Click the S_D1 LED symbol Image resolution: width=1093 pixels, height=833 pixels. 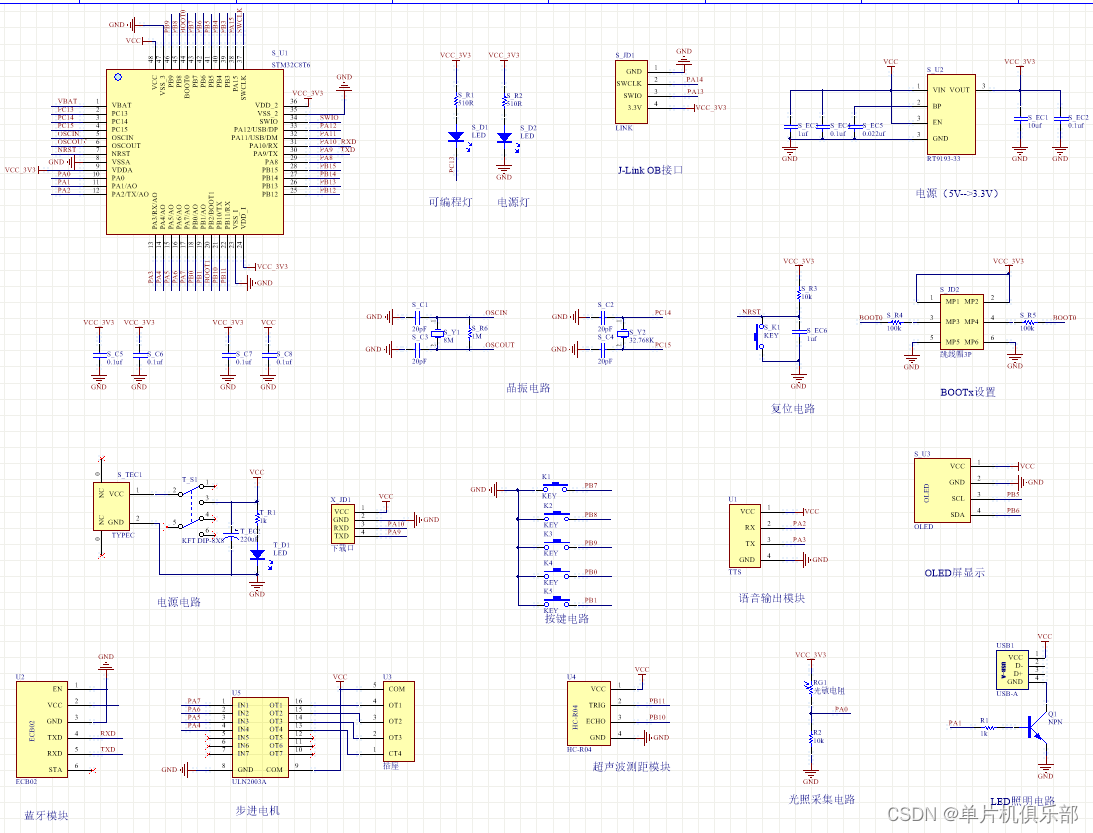(457, 137)
